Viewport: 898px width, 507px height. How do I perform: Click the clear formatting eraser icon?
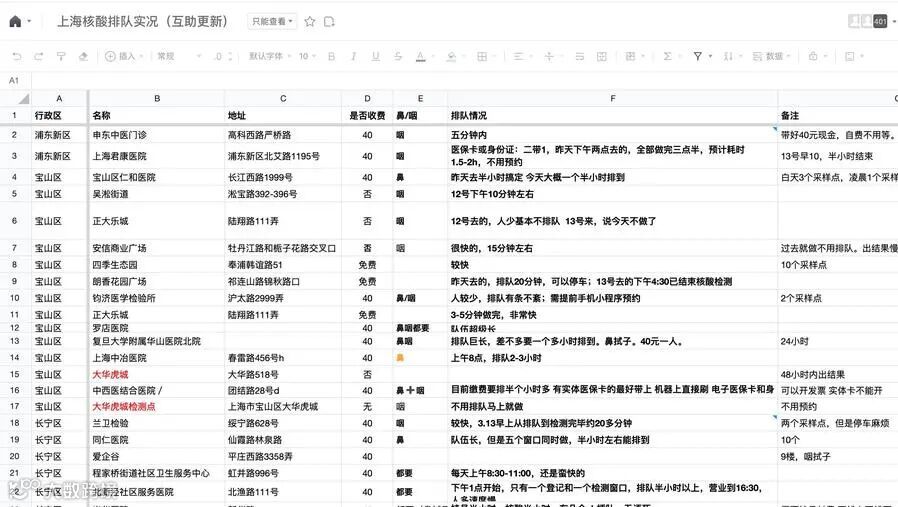coord(84,56)
